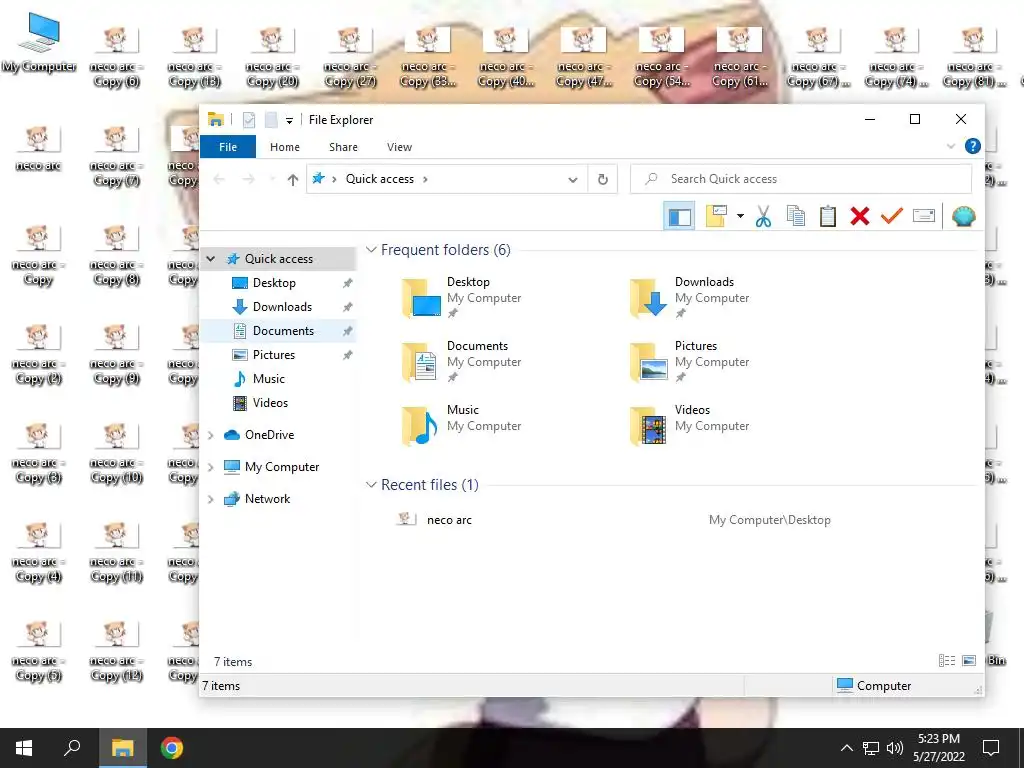Select the Music folder in Frequent folders

[461, 425]
